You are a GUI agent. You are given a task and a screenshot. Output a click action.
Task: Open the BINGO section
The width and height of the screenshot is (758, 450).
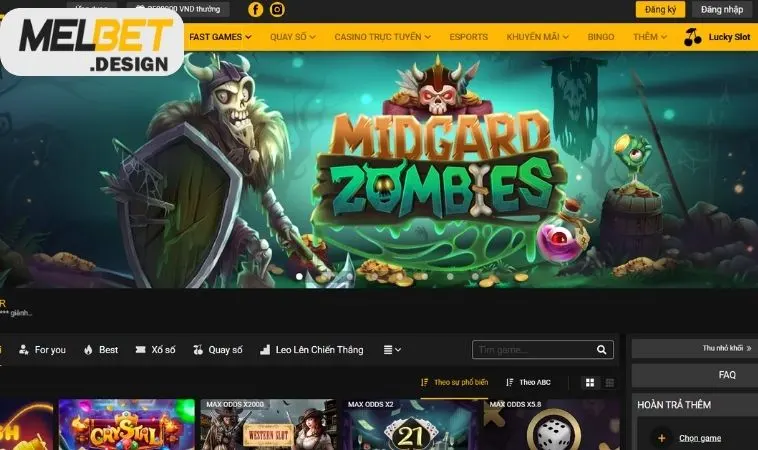[x=600, y=37]
